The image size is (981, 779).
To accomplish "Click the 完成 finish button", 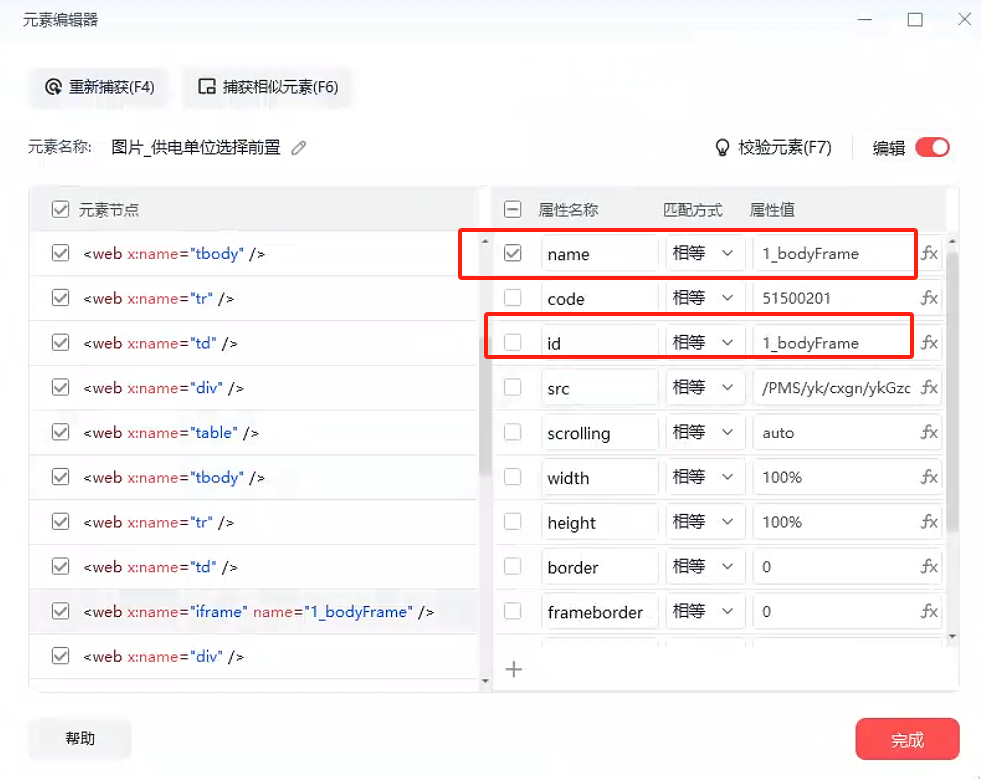I will 907,740.
